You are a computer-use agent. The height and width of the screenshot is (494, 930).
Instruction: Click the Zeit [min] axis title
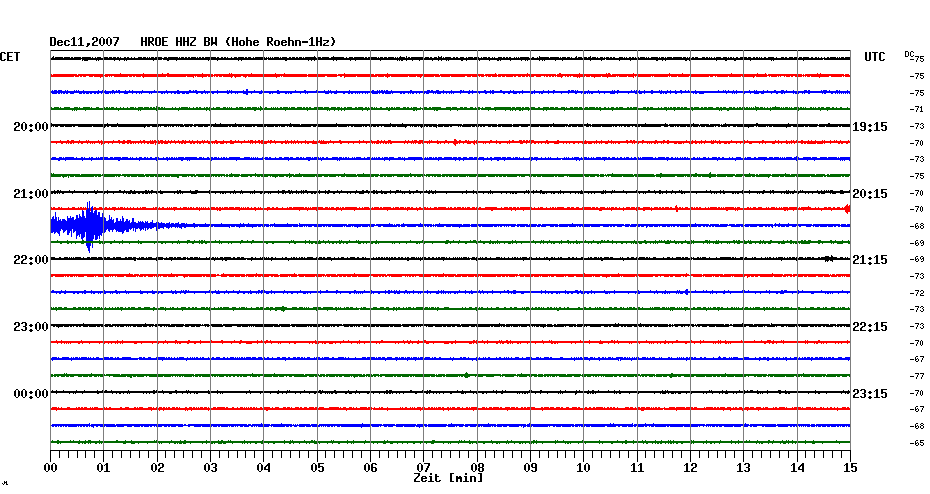coord(448,478)
